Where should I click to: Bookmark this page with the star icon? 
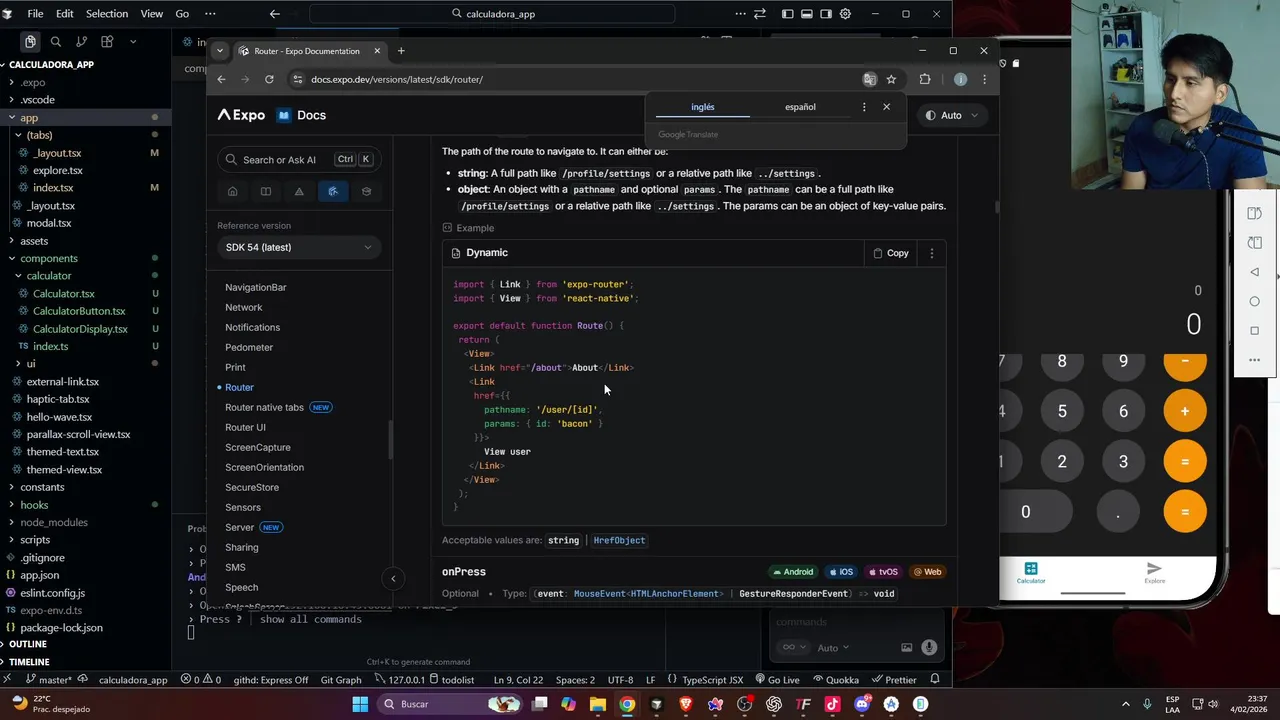891,79
